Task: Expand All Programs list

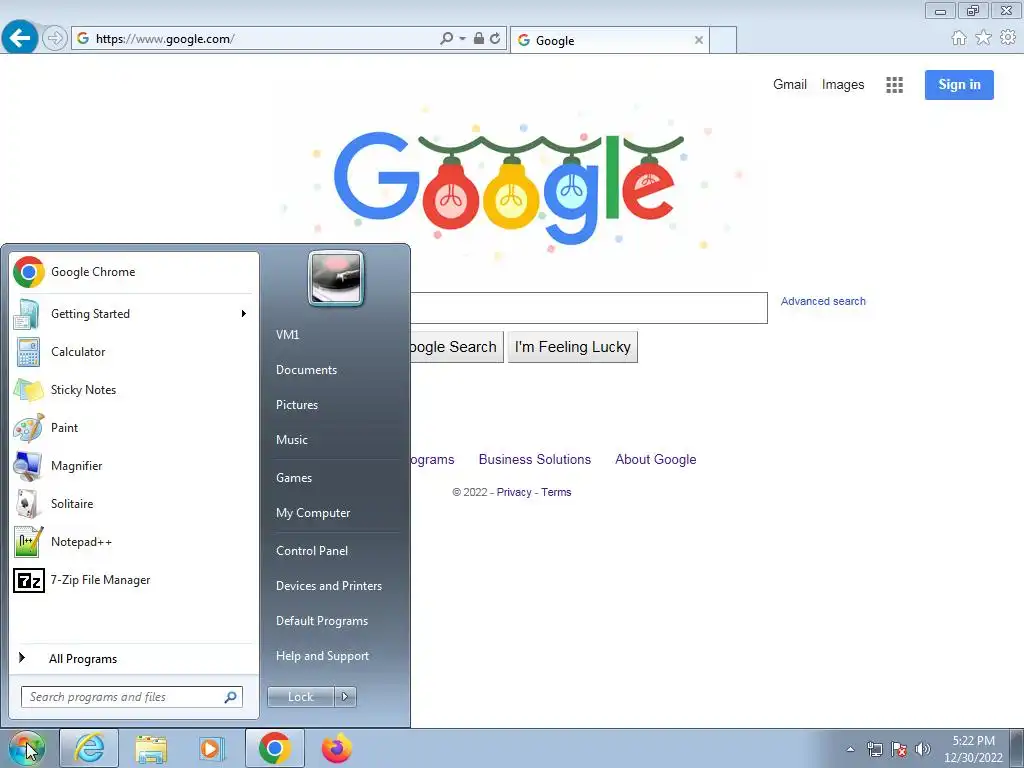Action: coord(134,658)
